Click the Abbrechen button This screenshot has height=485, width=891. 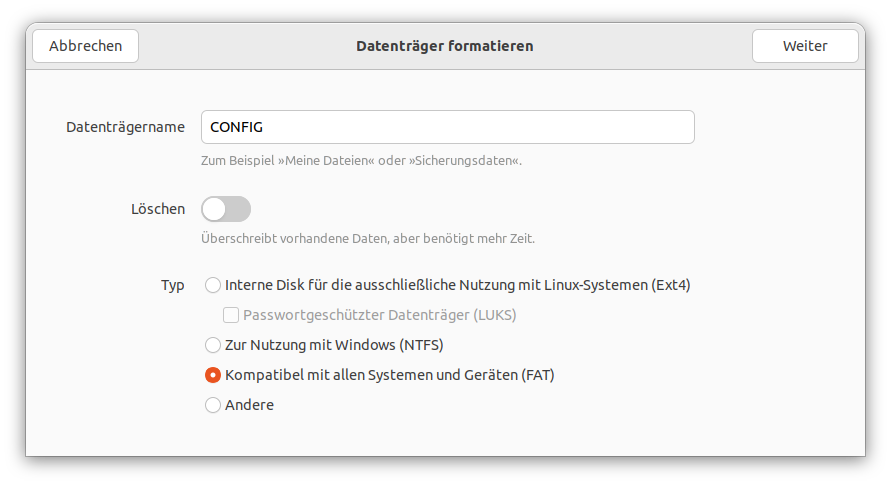pyautogui.click(x=85, y=46)
